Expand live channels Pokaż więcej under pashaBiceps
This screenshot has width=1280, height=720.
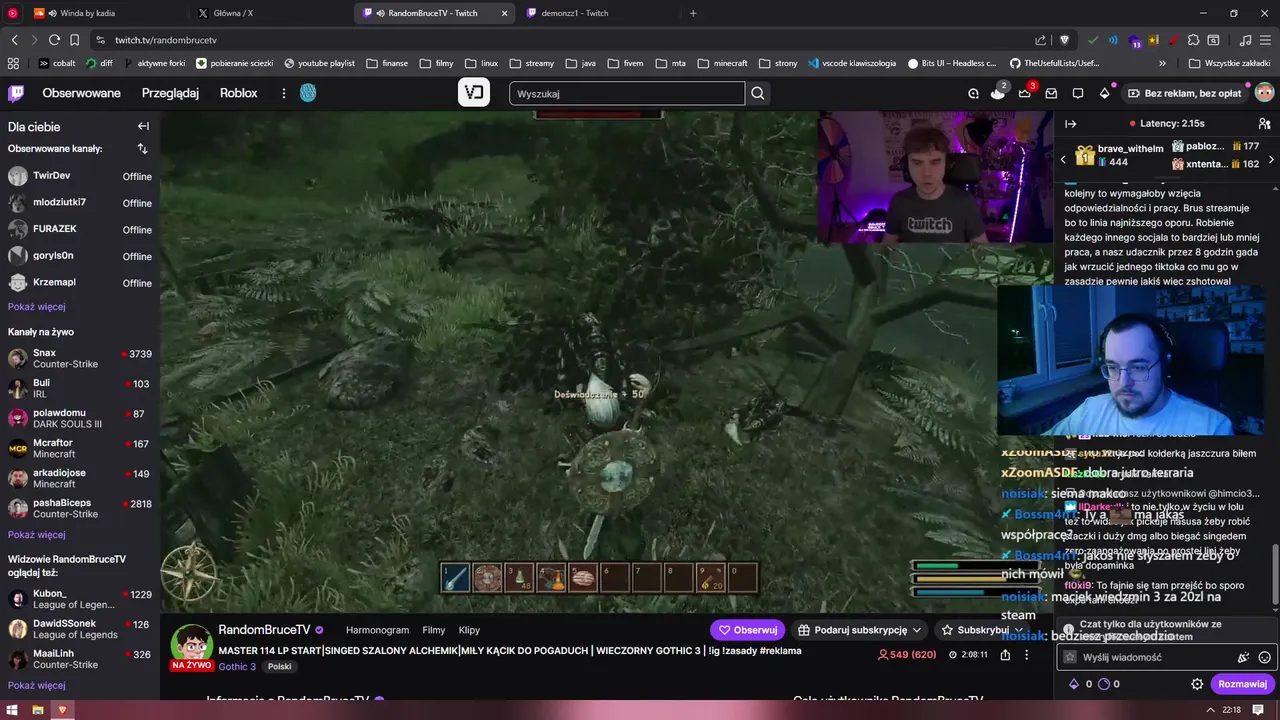pos(37,535)
